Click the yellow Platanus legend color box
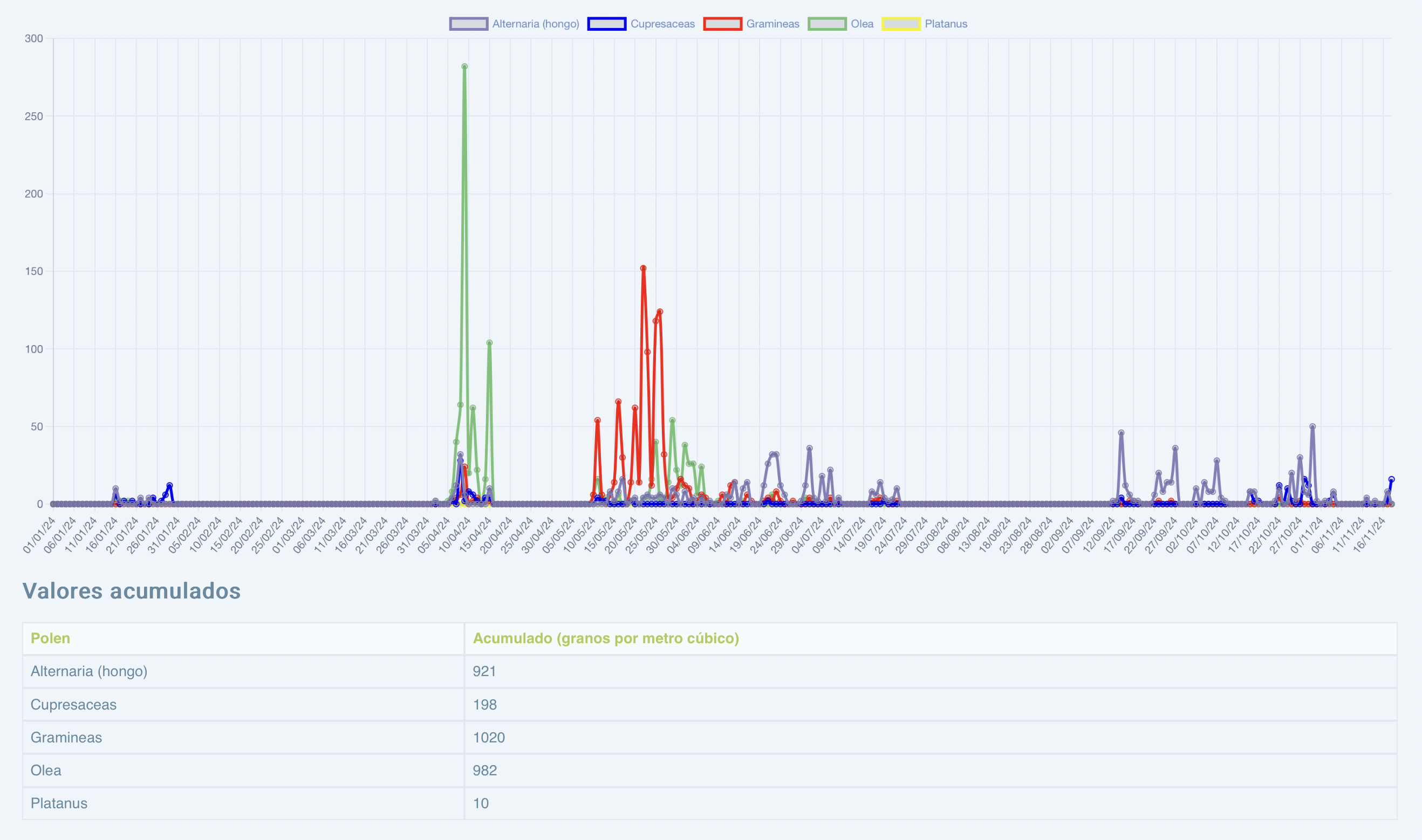The width and height of the screenshot is (1422, 840). click(x=900, y=24)
